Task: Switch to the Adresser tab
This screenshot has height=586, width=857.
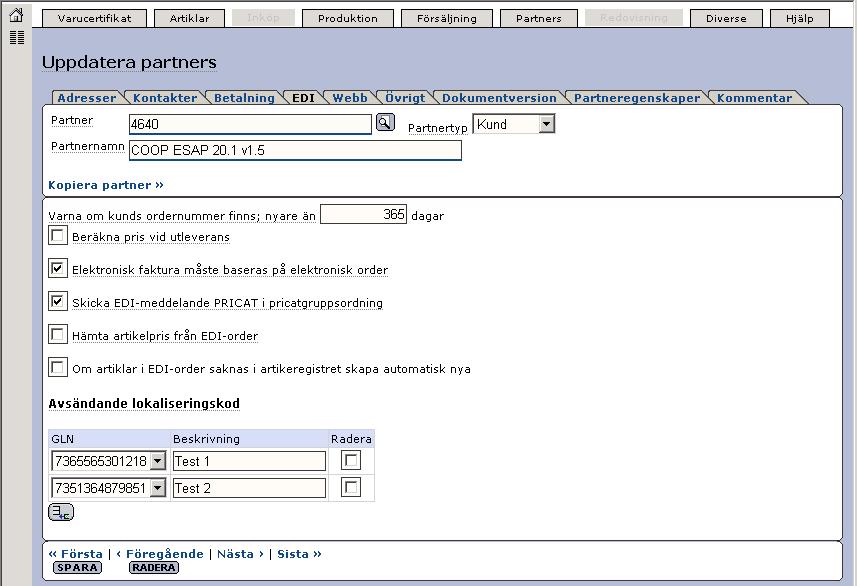Action: (87, 98)
